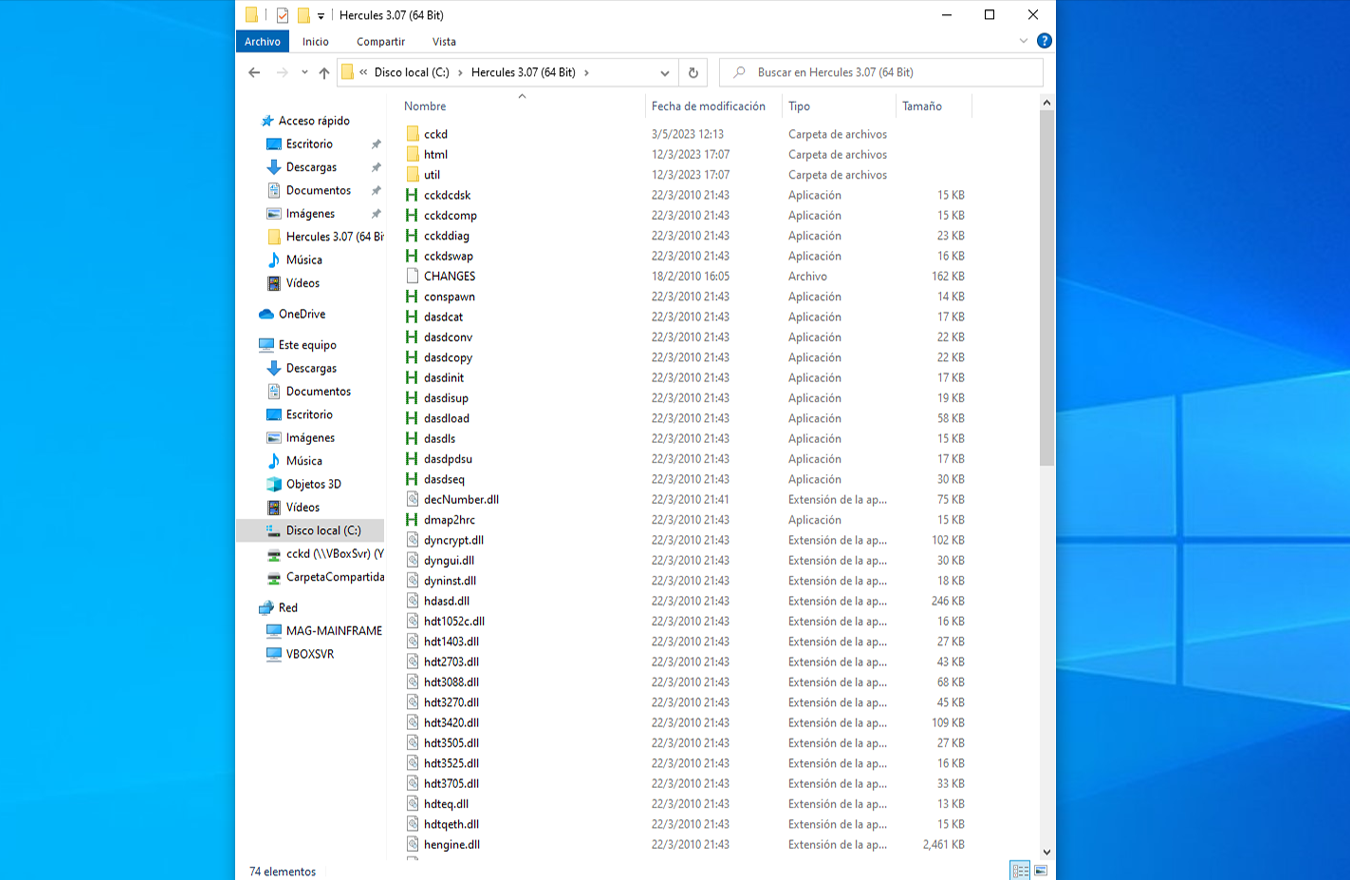Open the Vista ribbon tab
The height and width of the screenshot is (880, 1350).
coord(444,41)
